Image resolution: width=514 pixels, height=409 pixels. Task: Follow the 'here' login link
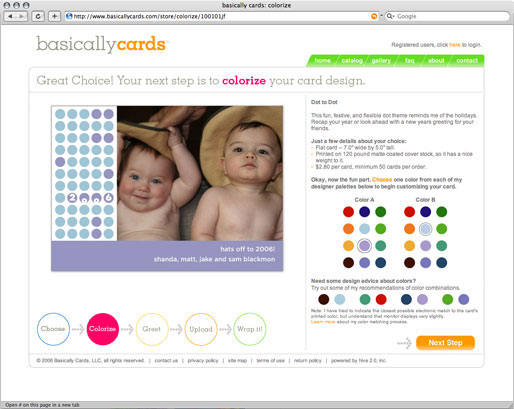click(x=455, y=45)
